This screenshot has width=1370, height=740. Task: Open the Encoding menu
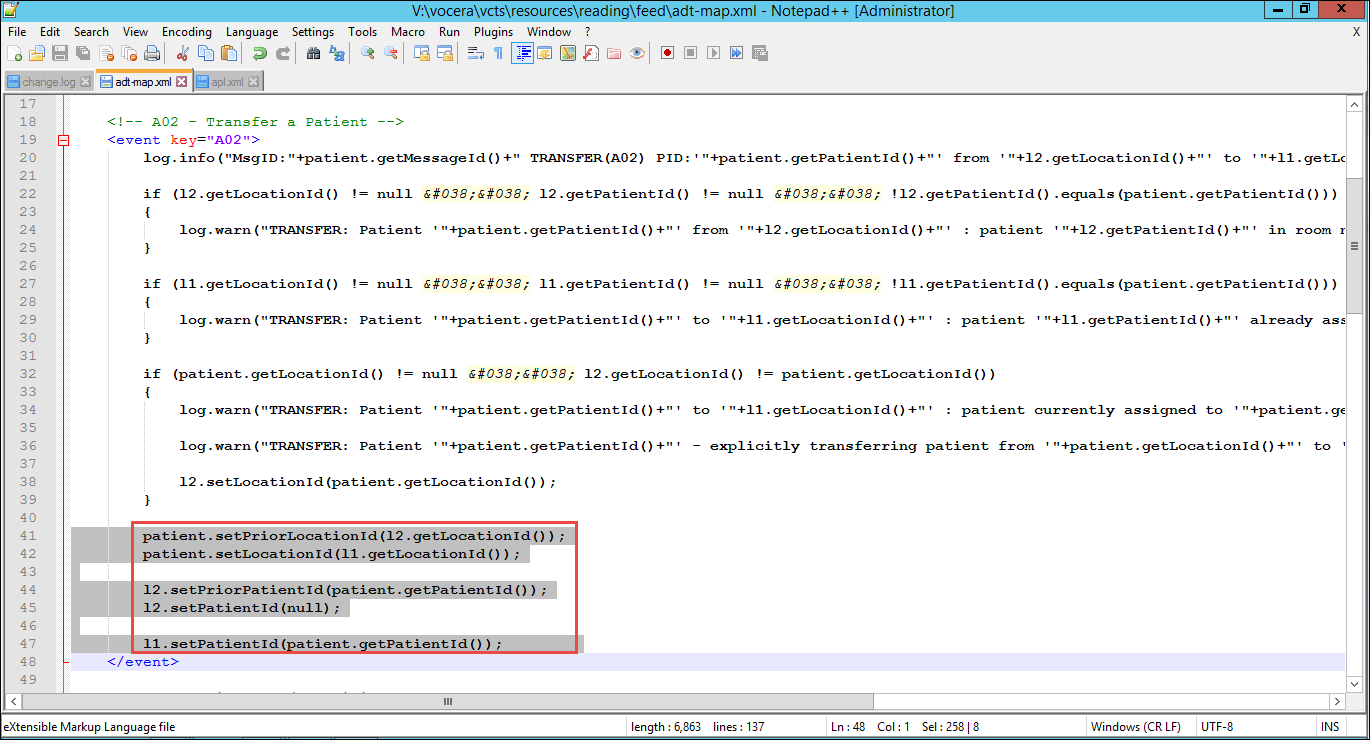[x=187, y=32]
